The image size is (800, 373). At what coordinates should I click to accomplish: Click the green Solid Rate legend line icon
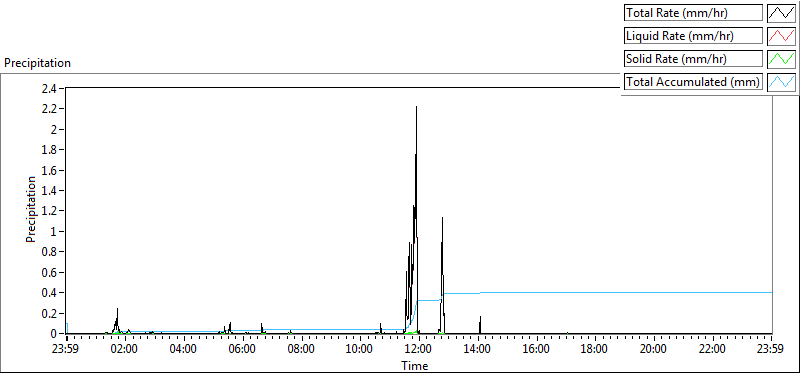point(781,59)
